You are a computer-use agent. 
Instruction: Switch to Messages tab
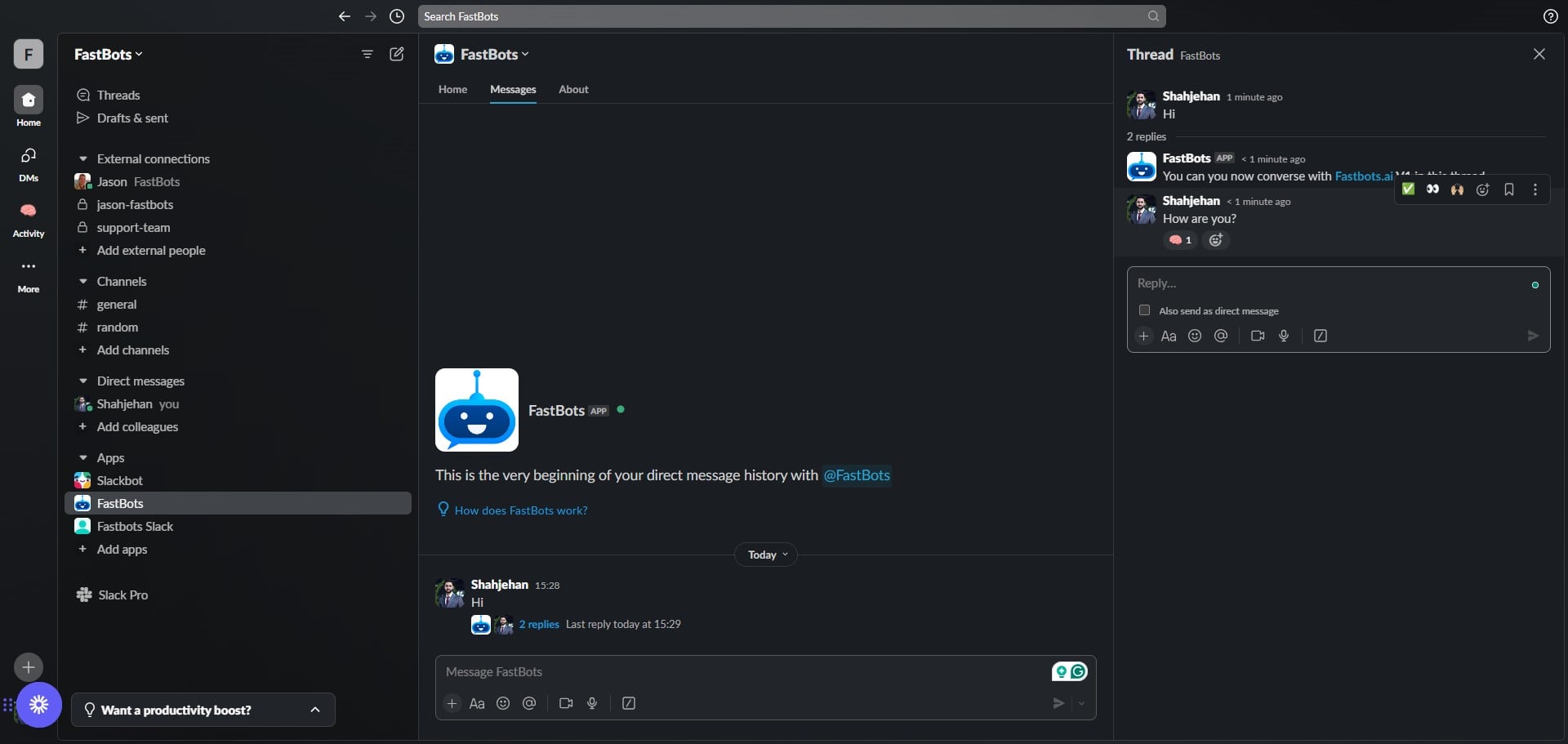(513, 89)
